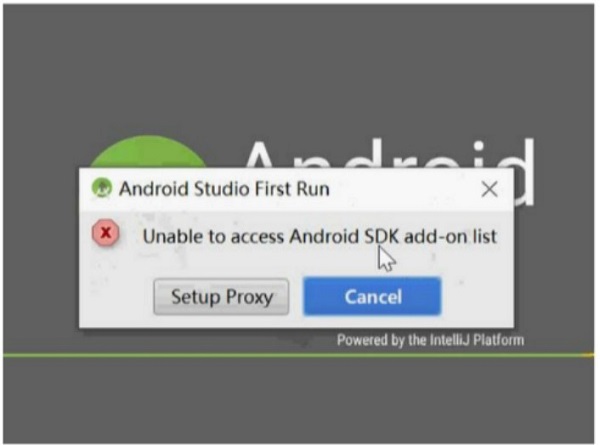Click 'Powered by the IntelliJ Platform' text

click(x=430, y=340)
